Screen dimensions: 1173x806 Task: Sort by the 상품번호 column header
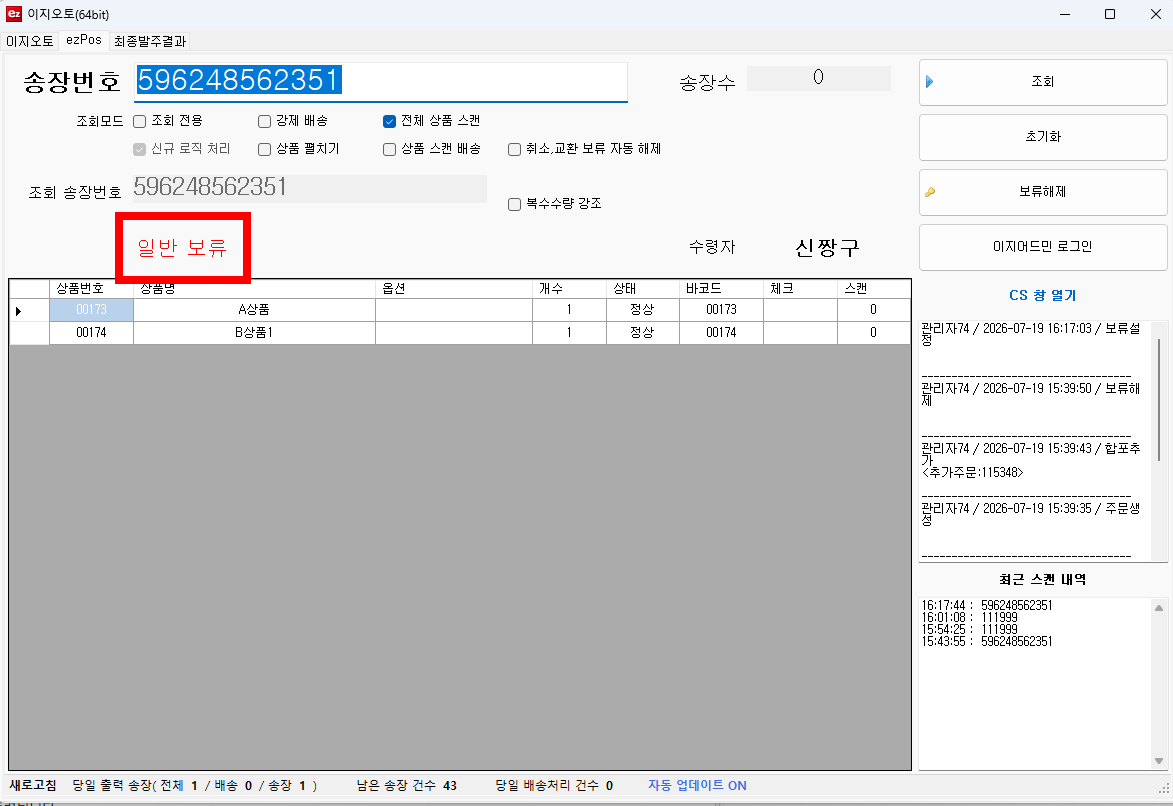coord(91,289)
